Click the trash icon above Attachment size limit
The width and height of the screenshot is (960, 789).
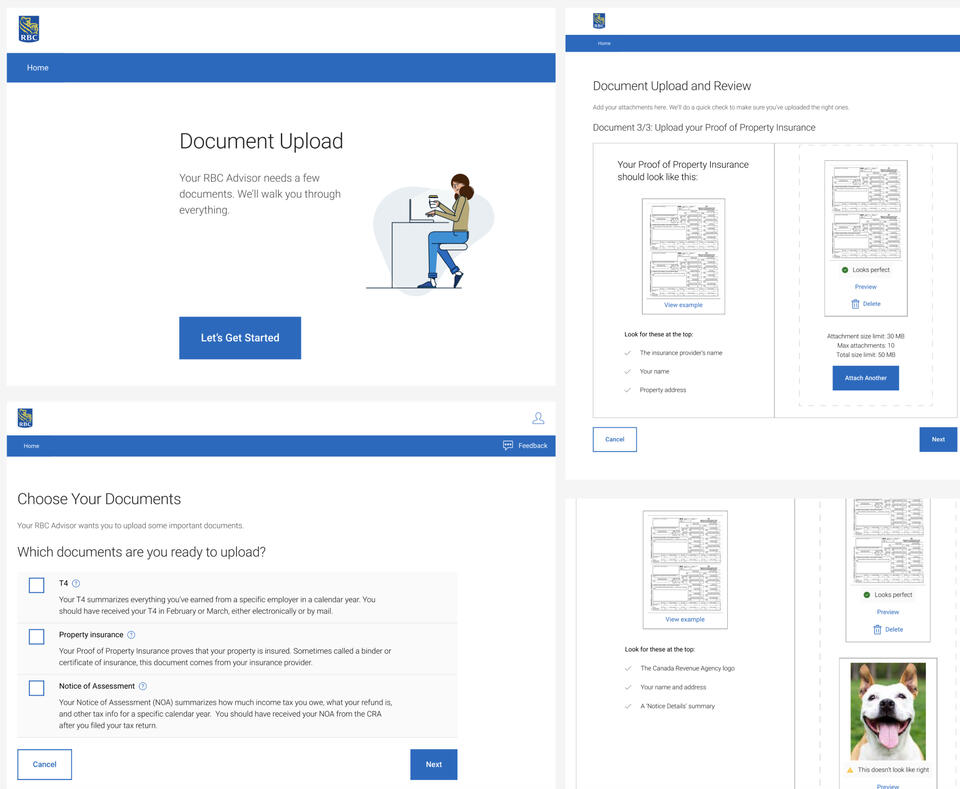click(855, 304)
